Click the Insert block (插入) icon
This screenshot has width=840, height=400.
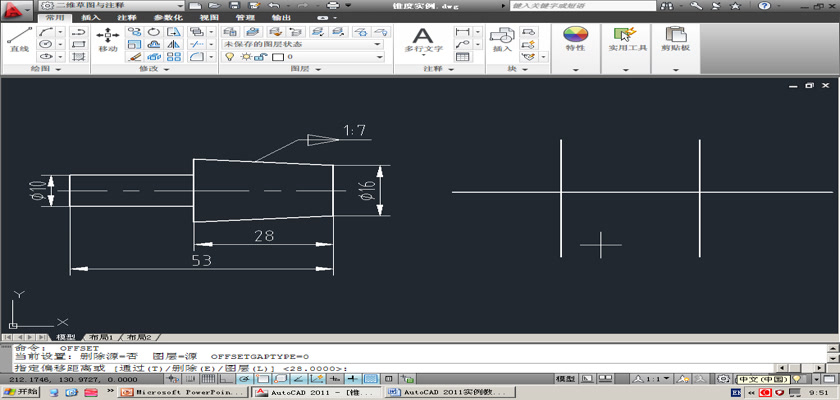[x=502, y=40]
